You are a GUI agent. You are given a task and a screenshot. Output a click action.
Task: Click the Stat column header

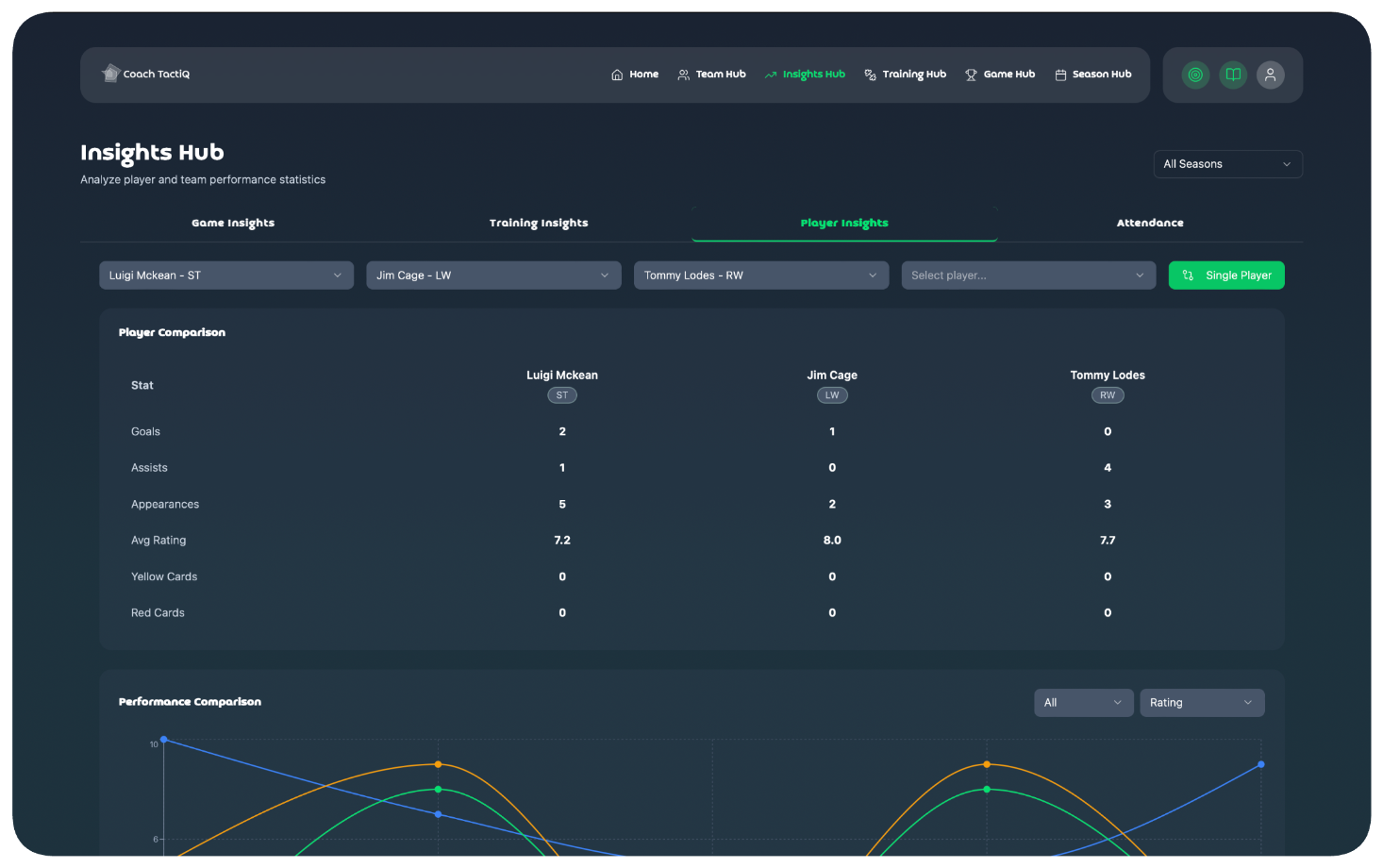point(142,385)
